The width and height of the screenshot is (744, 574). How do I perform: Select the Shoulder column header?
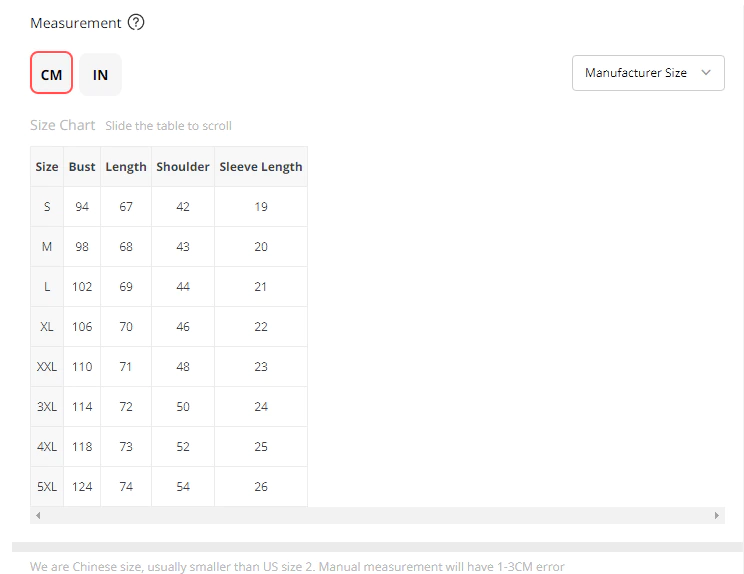pyautogui.click(x=183, y=167)
